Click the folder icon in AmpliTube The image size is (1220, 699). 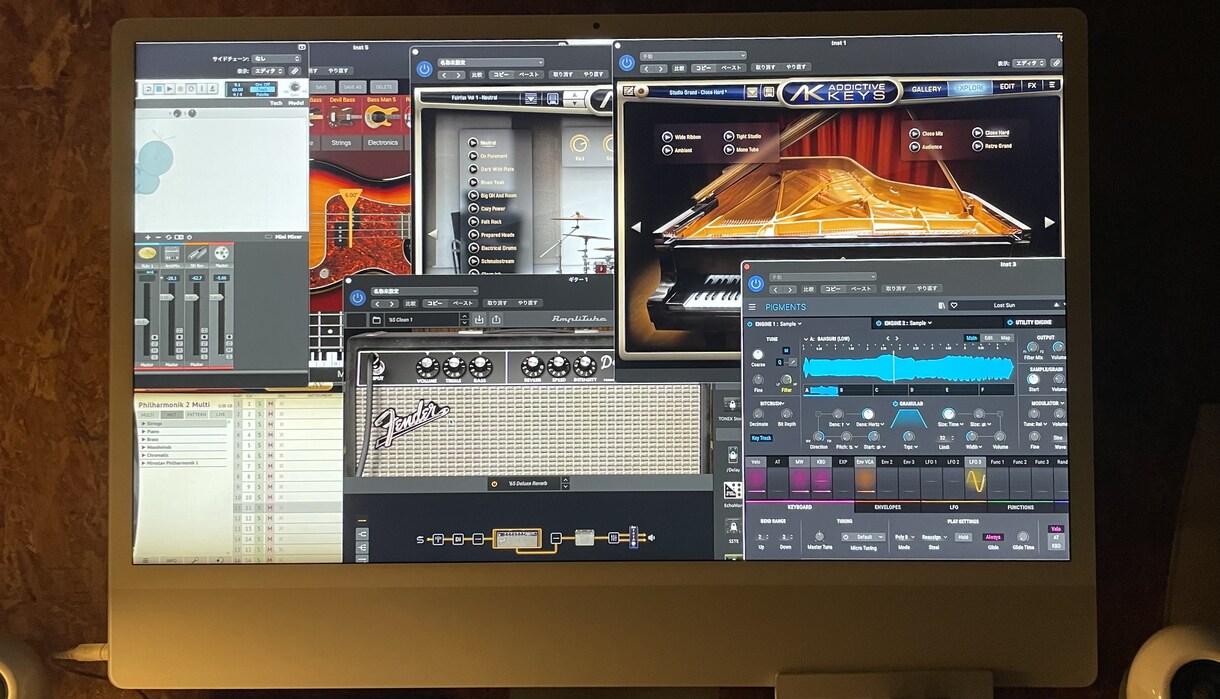376,320
